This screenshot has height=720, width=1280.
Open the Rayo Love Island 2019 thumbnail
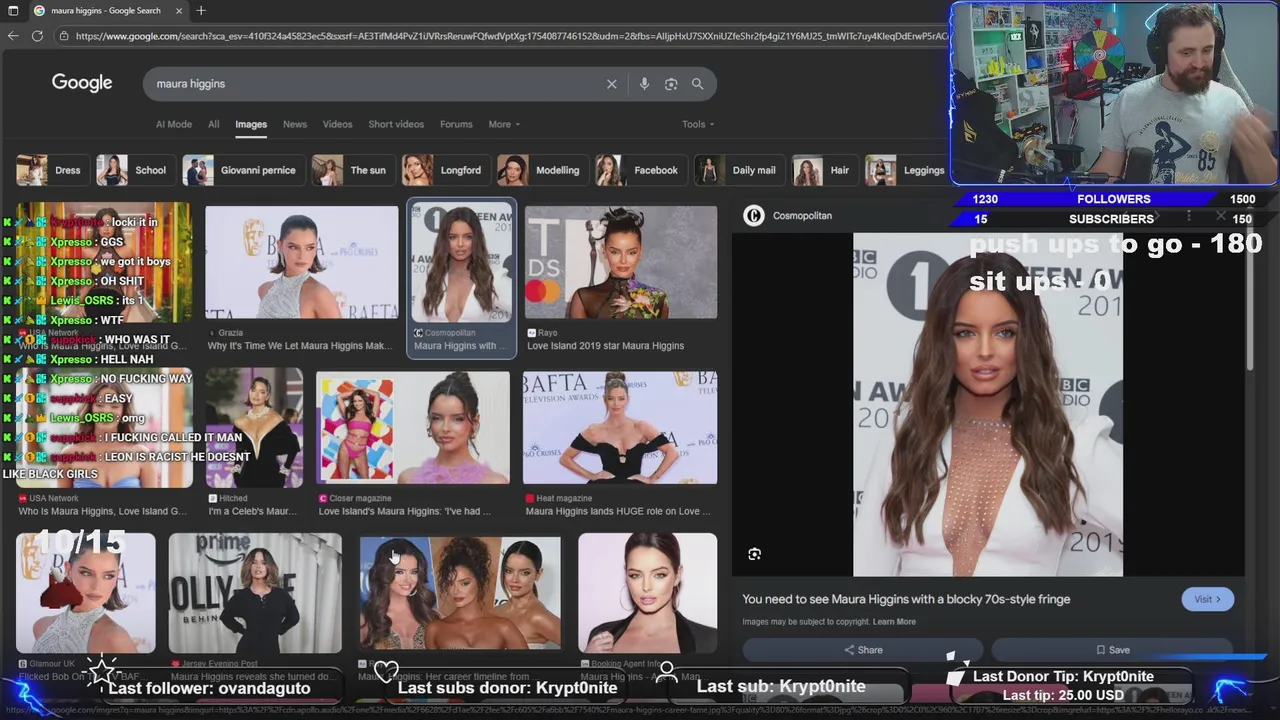621,262
